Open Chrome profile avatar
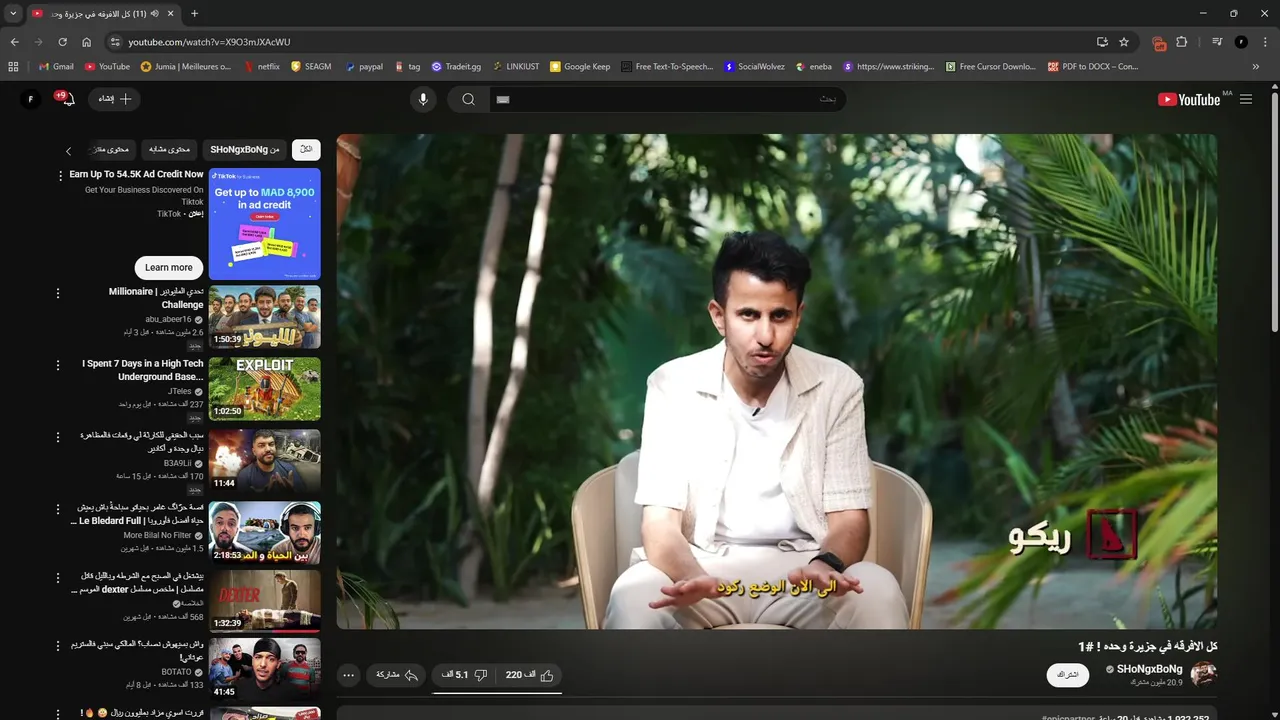Viewport: 1280px width, 720px height. click(1241, 42)
